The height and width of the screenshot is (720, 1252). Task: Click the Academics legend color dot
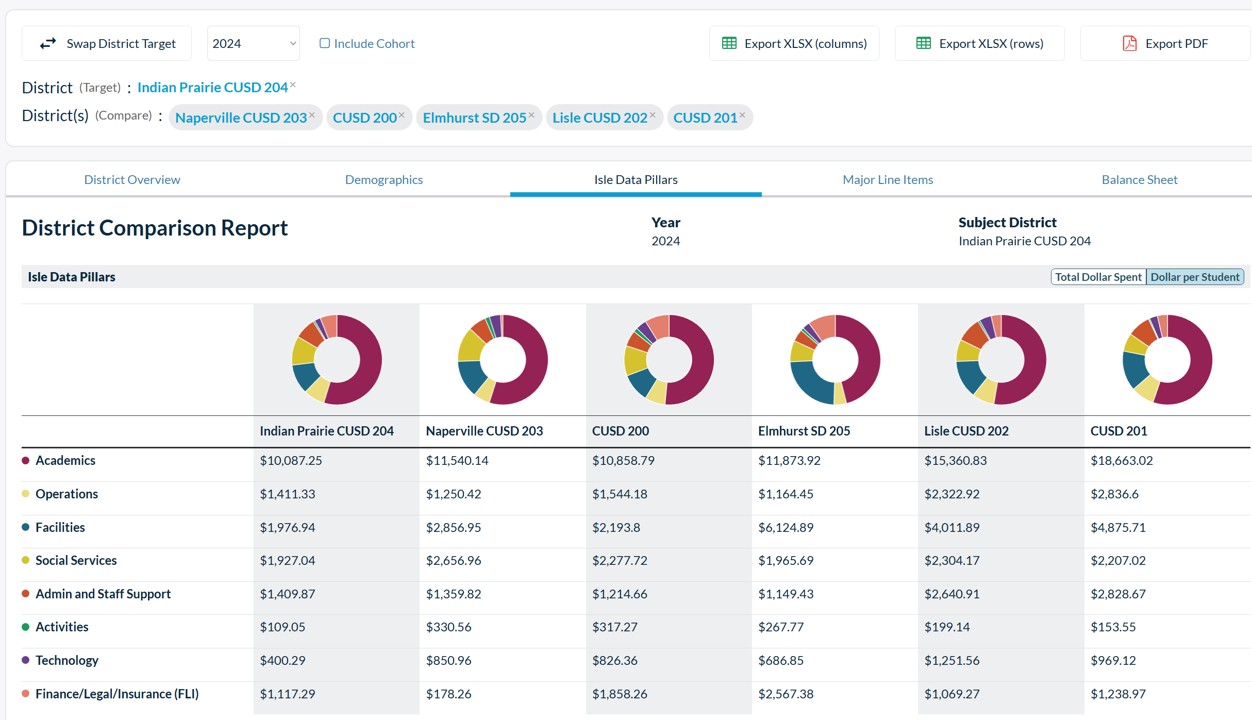click(x=26, y=461)
